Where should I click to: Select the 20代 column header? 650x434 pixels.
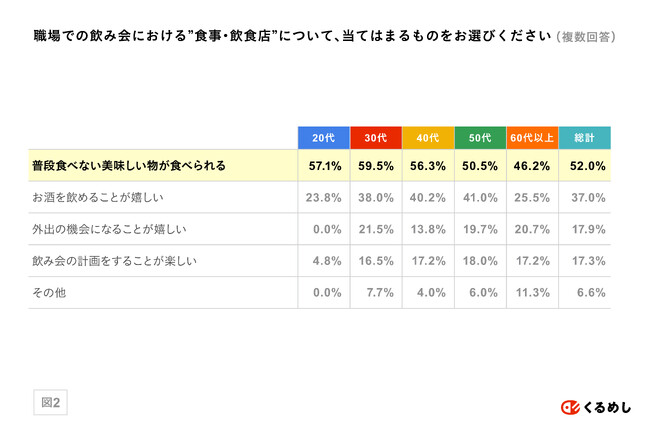click(322, 137)
